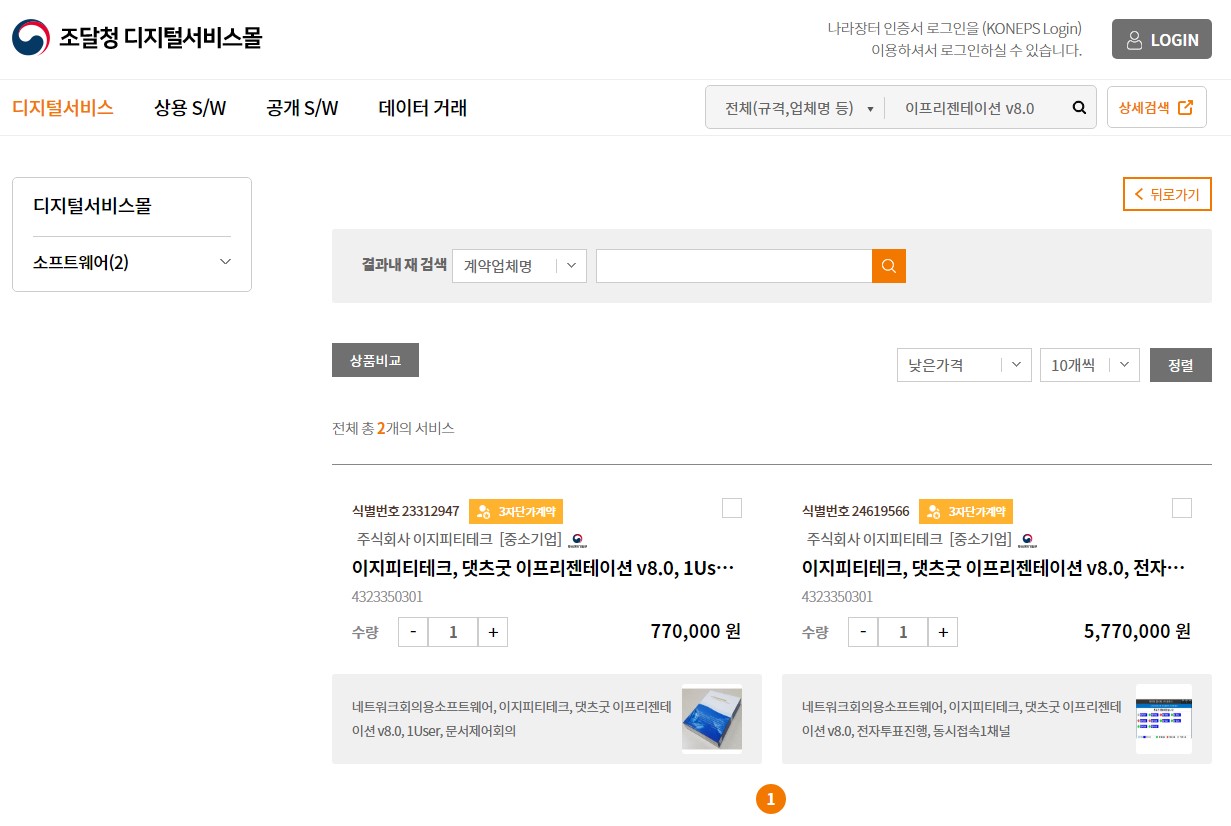Click the text 식별번호 24619566
The width and height of the screenshot is (1231, 826).
click(856, 511)
